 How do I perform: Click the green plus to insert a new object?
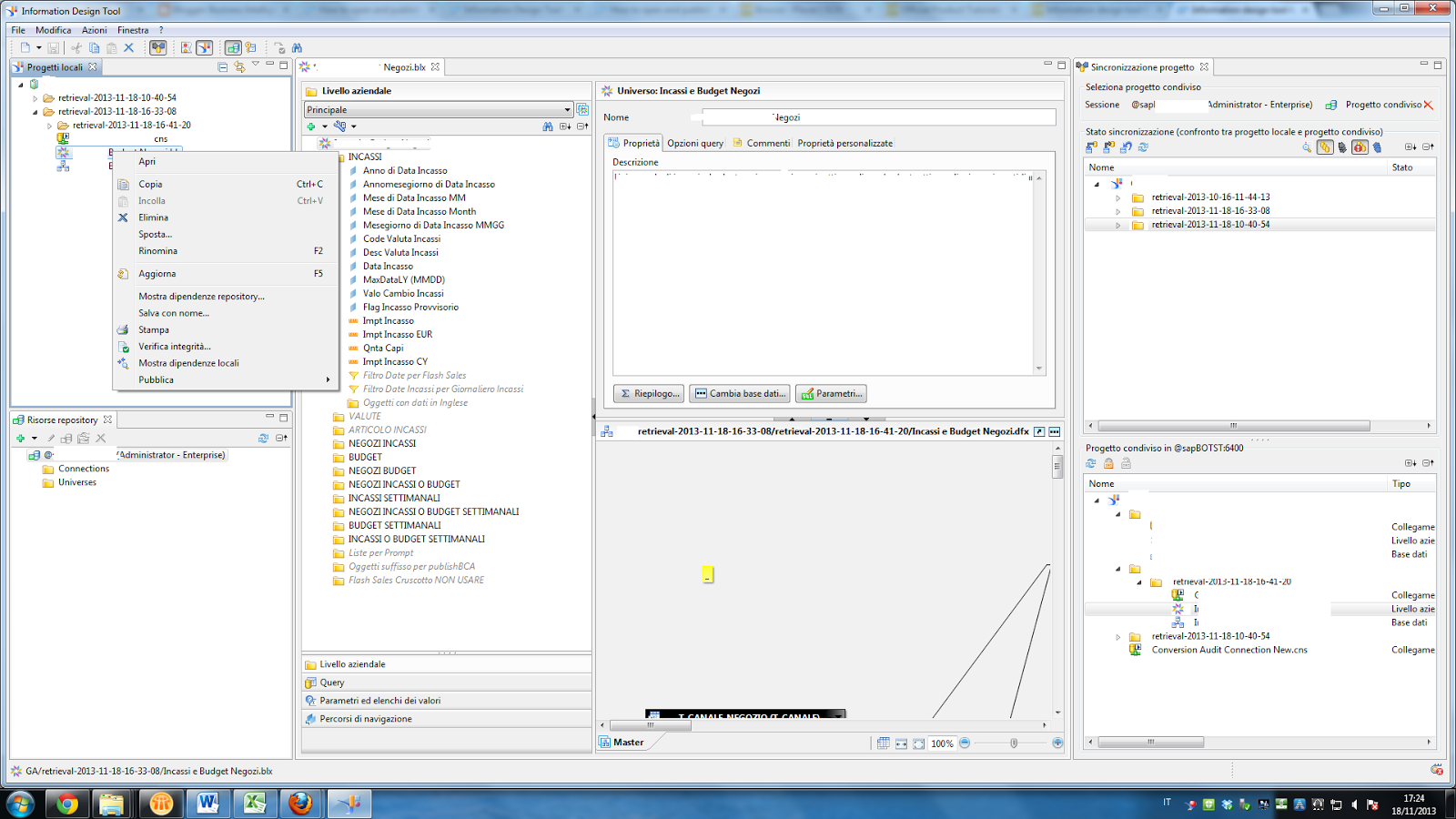(x=311, y=126)
